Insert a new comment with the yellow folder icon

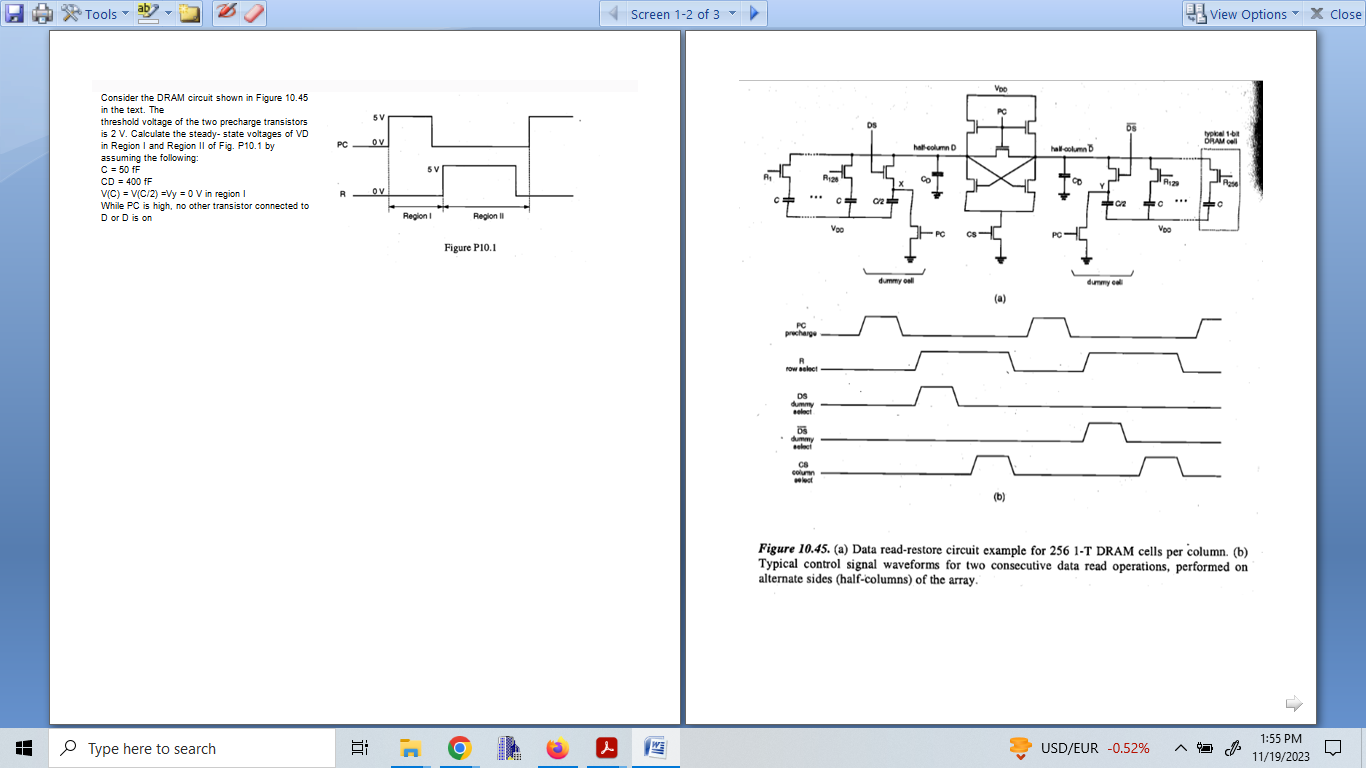click(x=188, y=13)
